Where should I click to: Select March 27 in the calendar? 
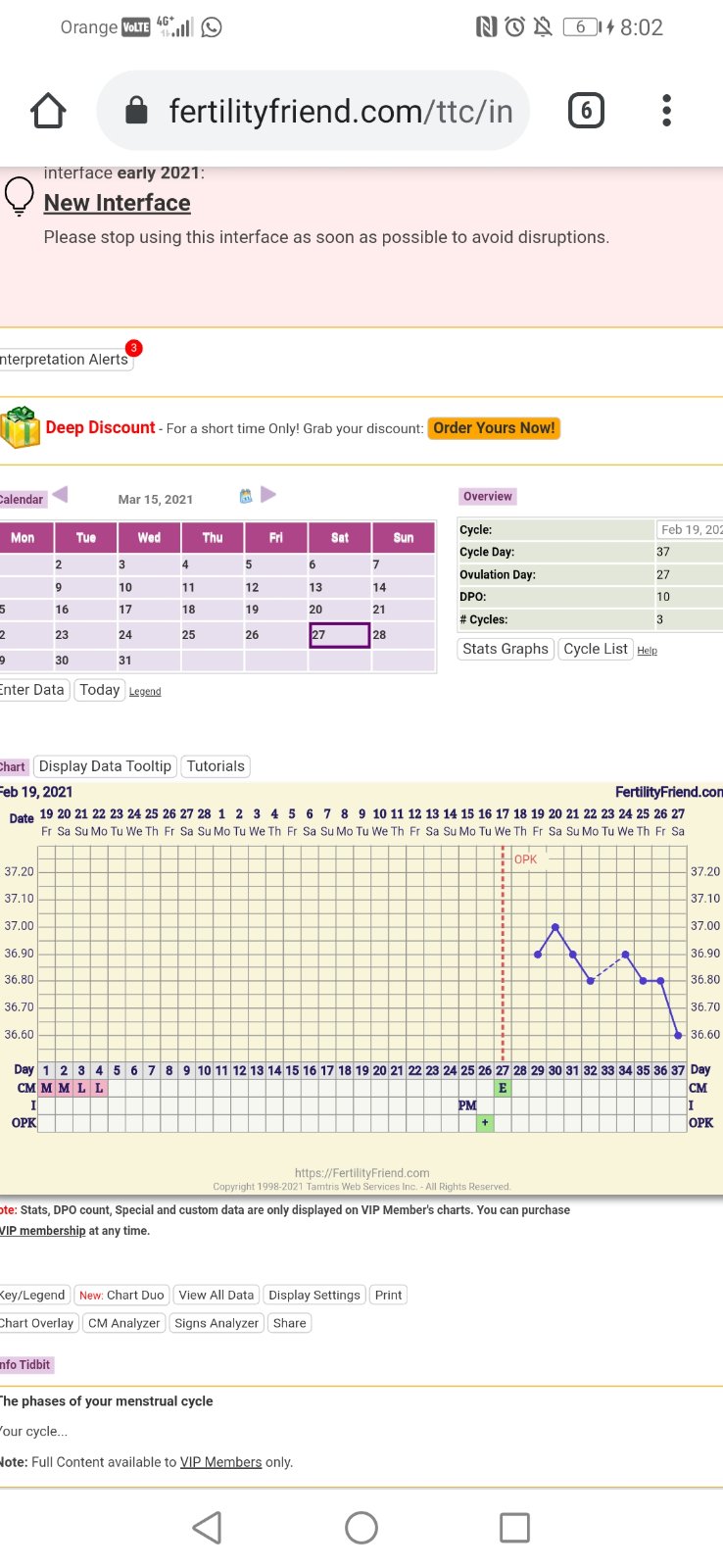[x=339, y=635]
